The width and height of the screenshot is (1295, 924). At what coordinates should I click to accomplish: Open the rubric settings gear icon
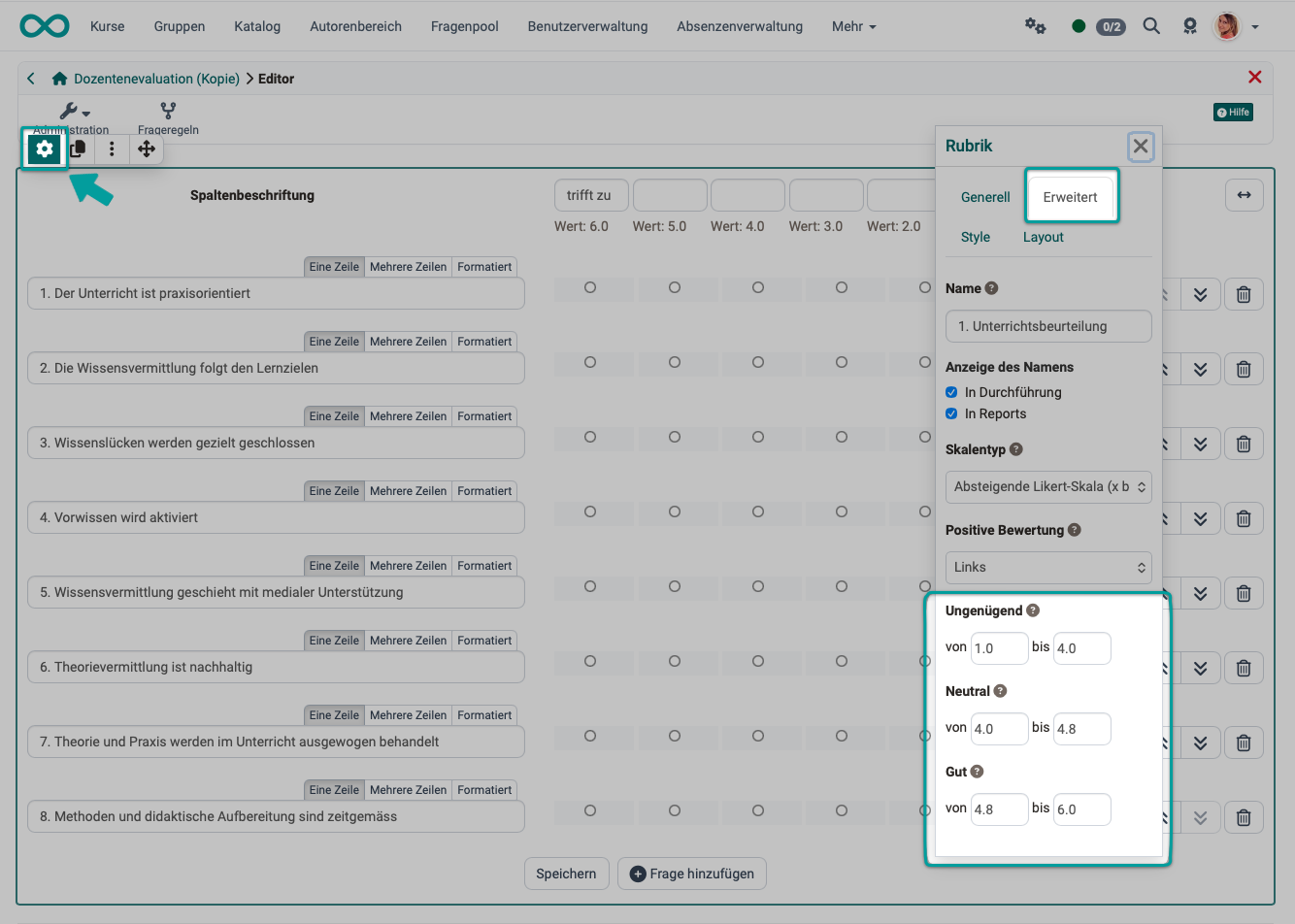click(x=45, y=148)
